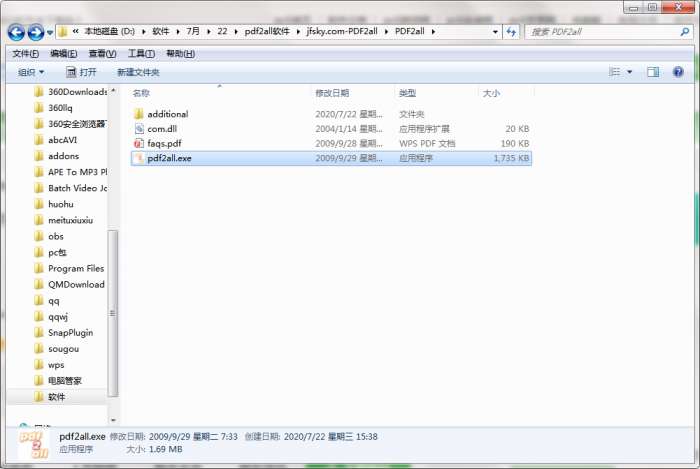The image size is (700, 469).
Task: Open the 文件(F) menu
Action: pos(25,54)
